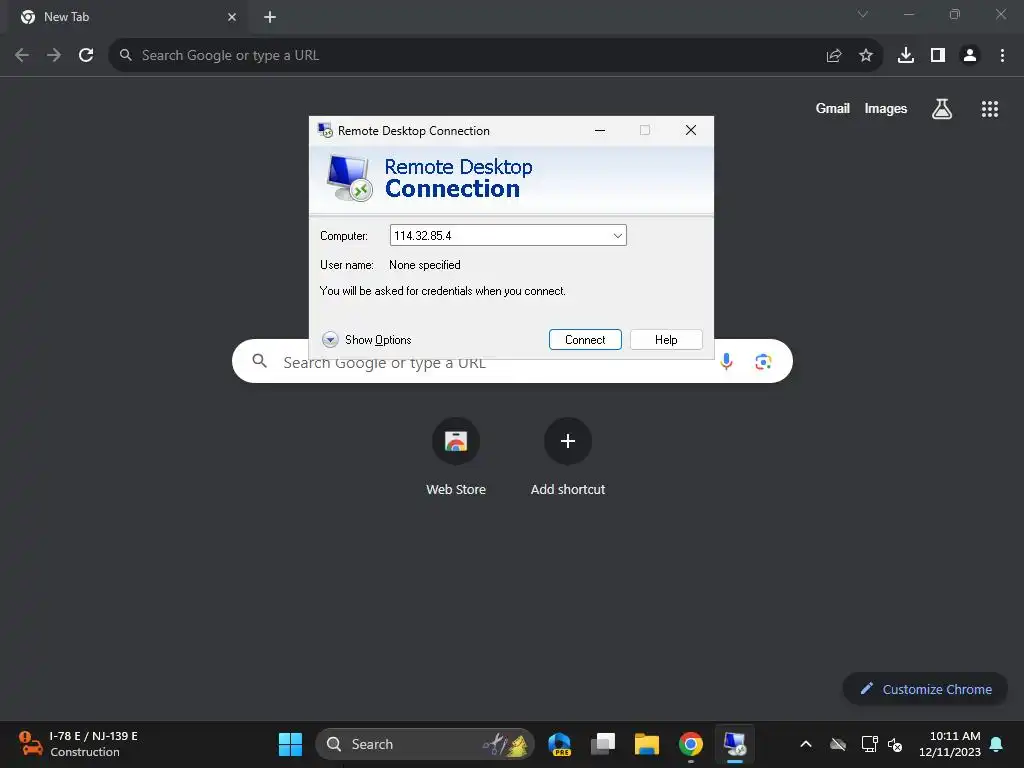Image resolution: width=1024 pixels, height=768 pixels.
Task: Share this page from the address bar
Action: click(833, 56)
